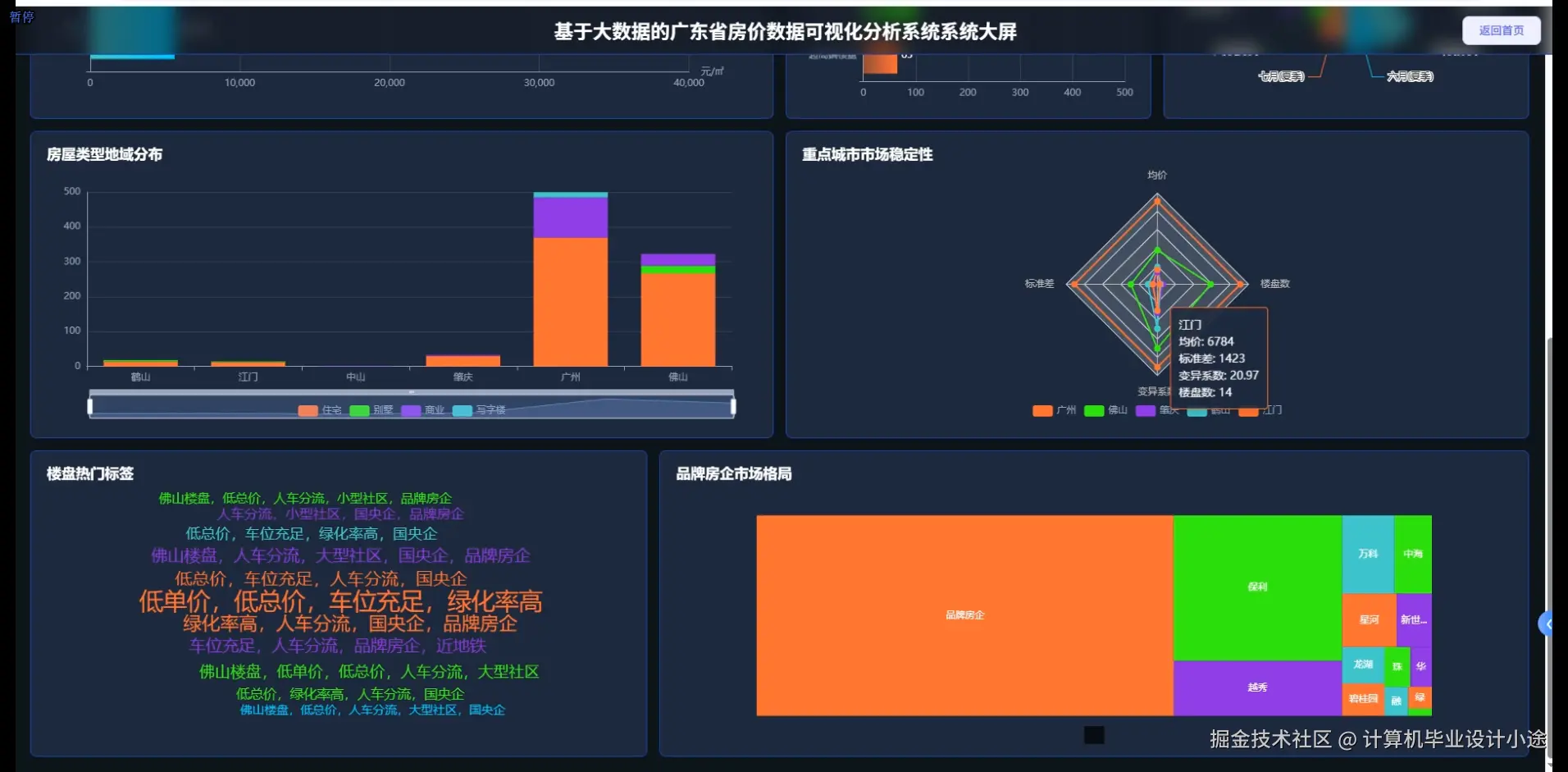
Task: Toggle the 别墅 legend item
Action: click(359, 410)
